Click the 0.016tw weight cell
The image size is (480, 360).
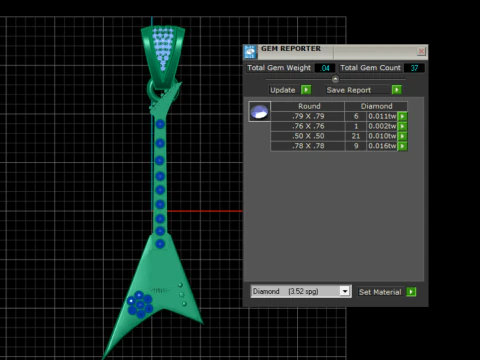click(x=382, y=146)
